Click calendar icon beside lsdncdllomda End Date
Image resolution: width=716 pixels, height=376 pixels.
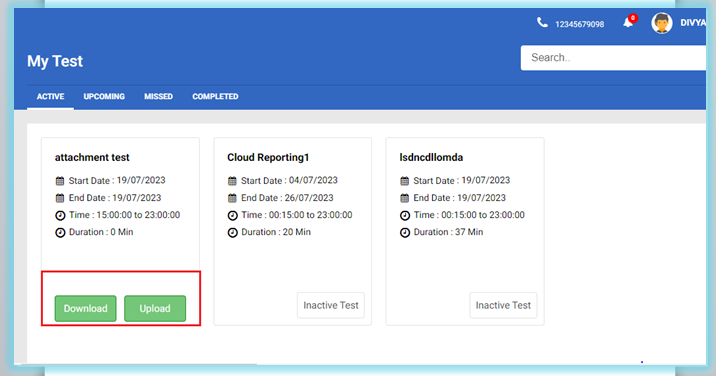(405, 198)
